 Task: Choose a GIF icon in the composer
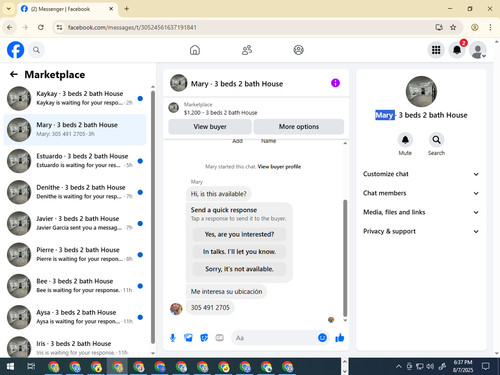click(x=219, y=338)
